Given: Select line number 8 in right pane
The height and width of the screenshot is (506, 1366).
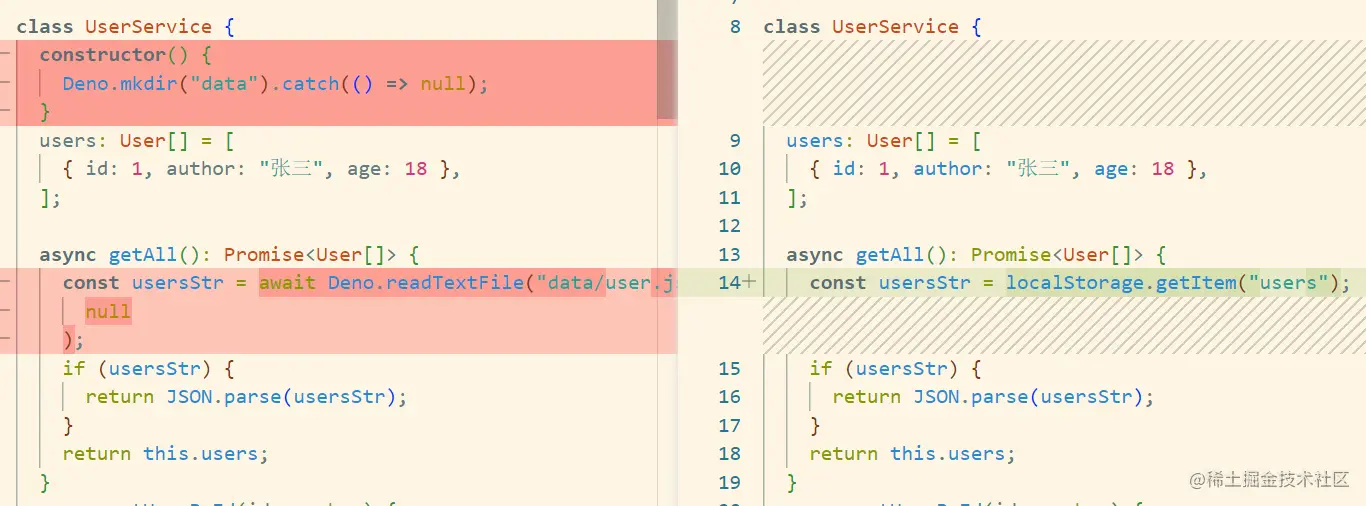Looking at the screenshot, I should [735, 27].
